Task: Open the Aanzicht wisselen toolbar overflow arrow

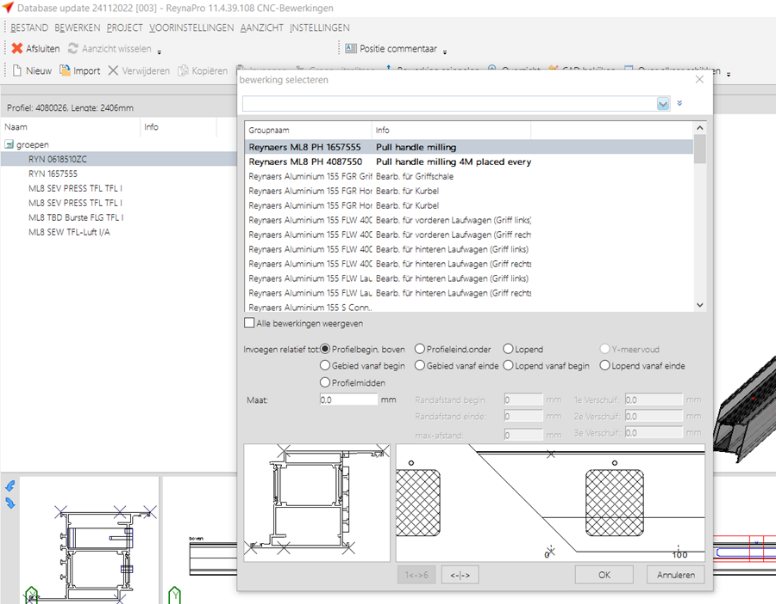Action: pyautogui.click(x=159, y=51)
